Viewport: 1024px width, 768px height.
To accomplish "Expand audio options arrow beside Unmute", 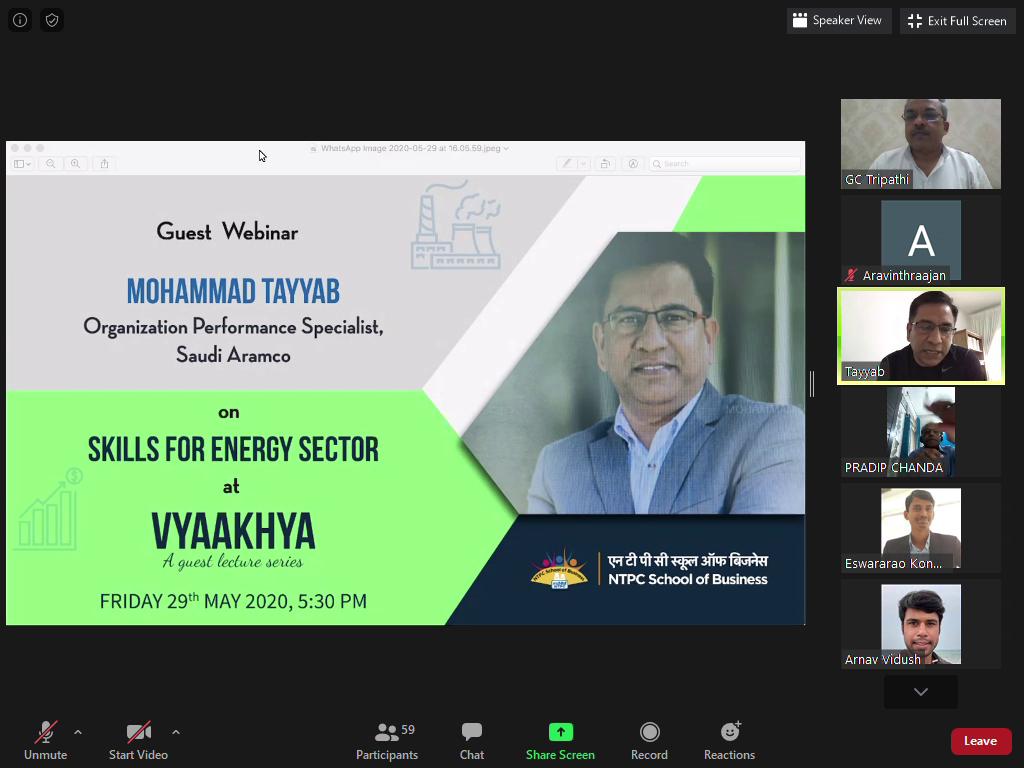I will [78, 732].
